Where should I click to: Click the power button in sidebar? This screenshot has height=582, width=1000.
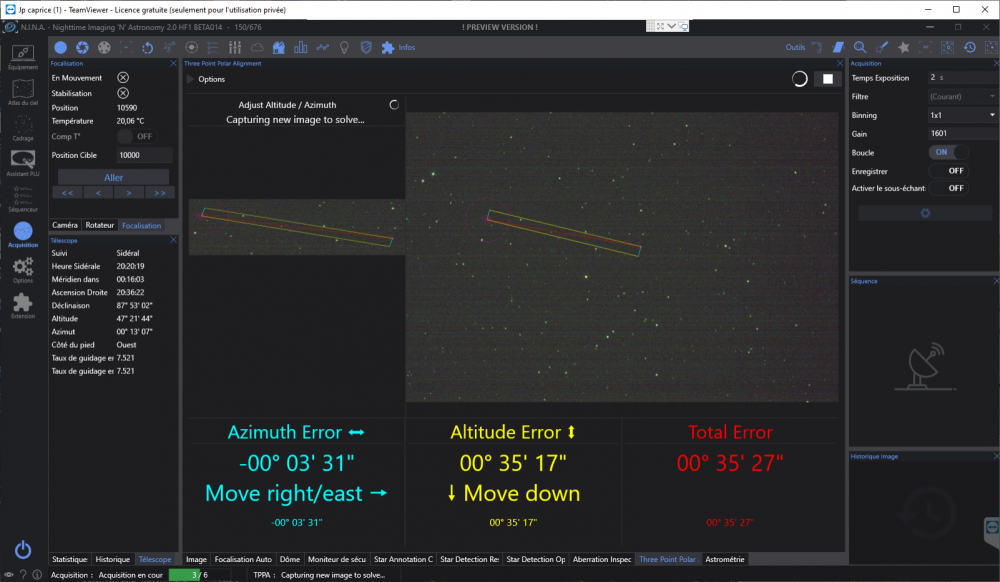pos(23,549)
